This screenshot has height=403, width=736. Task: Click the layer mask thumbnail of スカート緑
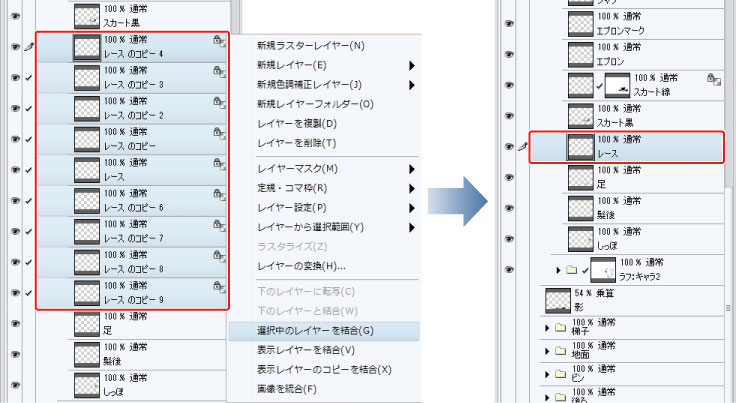(x=617, y=85)
